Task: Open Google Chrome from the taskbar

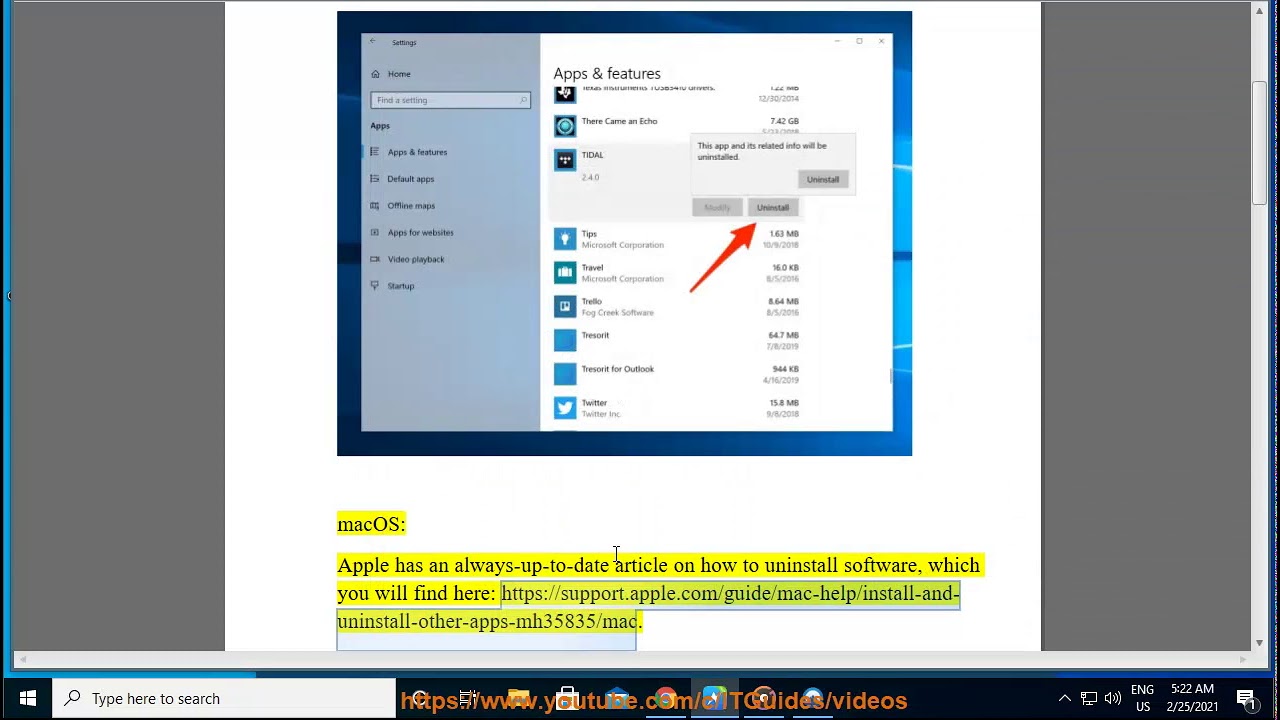Action: (x=665, y=699)
